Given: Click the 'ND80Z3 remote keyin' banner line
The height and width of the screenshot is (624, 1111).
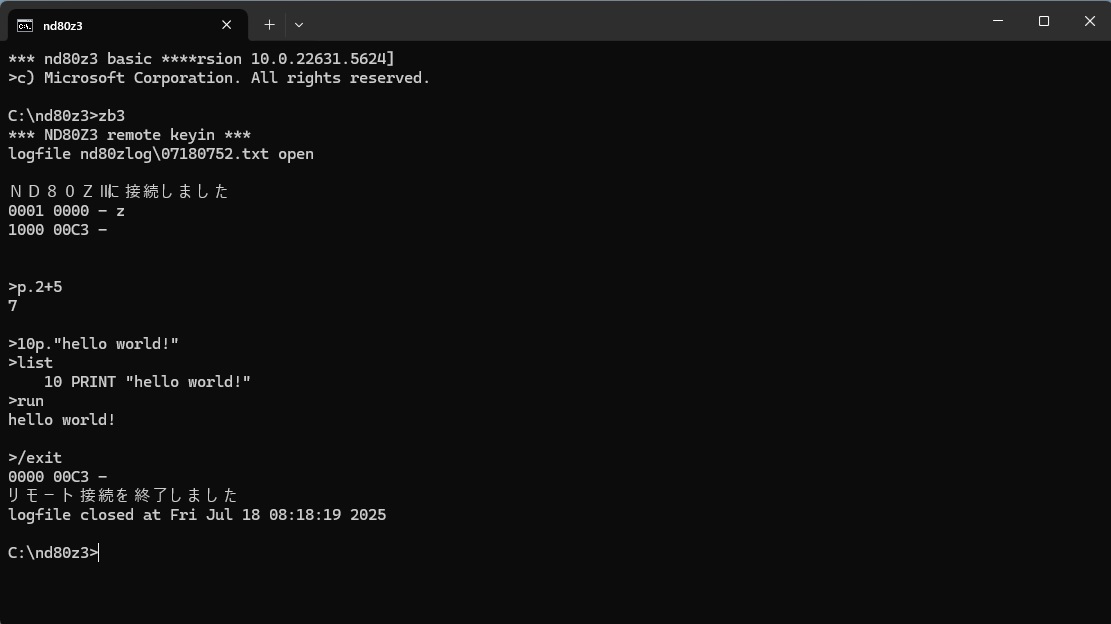Looking at the screenshot, I should tap(129, 135).
